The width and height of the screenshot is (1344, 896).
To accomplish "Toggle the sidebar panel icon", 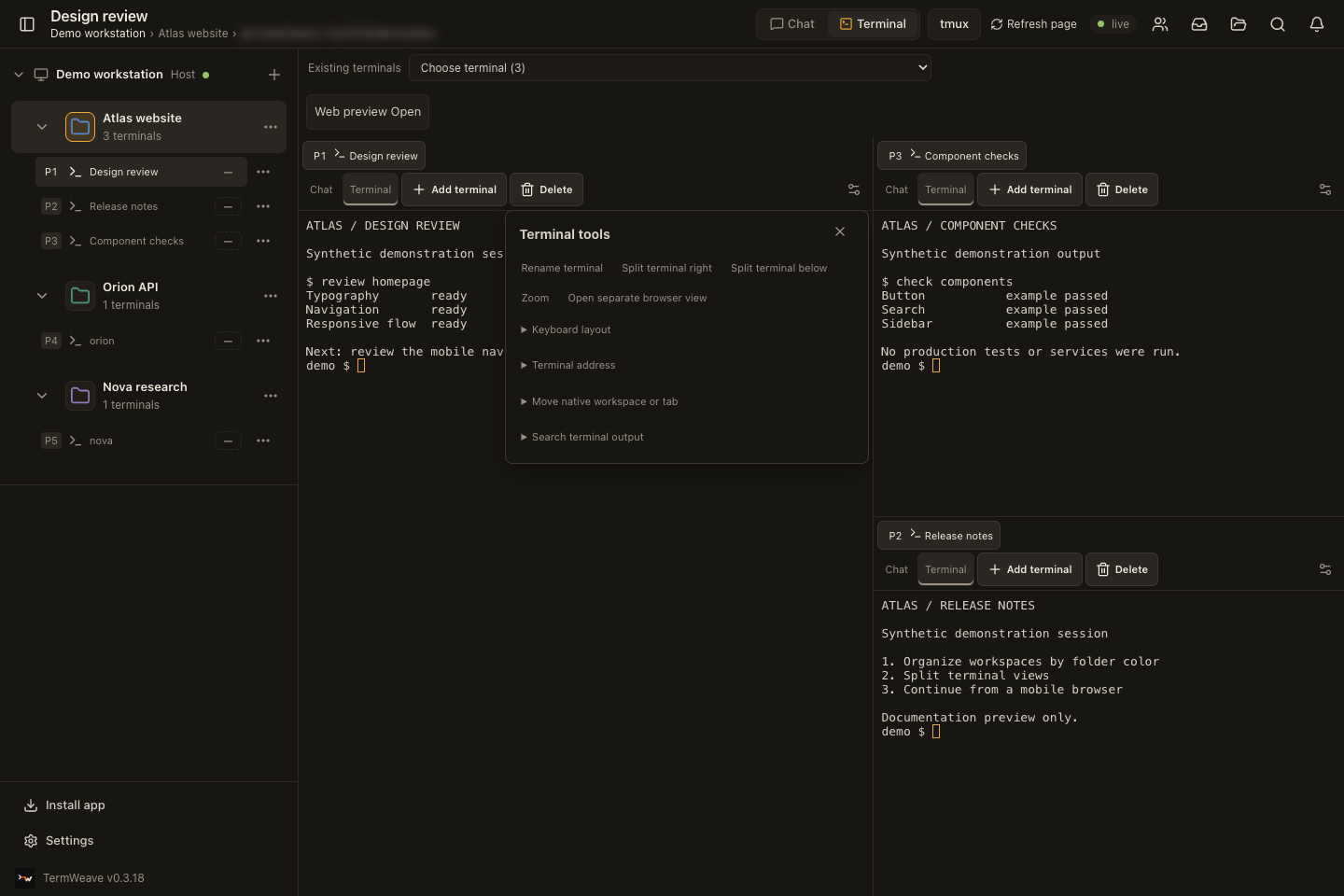I will point(27,24).
